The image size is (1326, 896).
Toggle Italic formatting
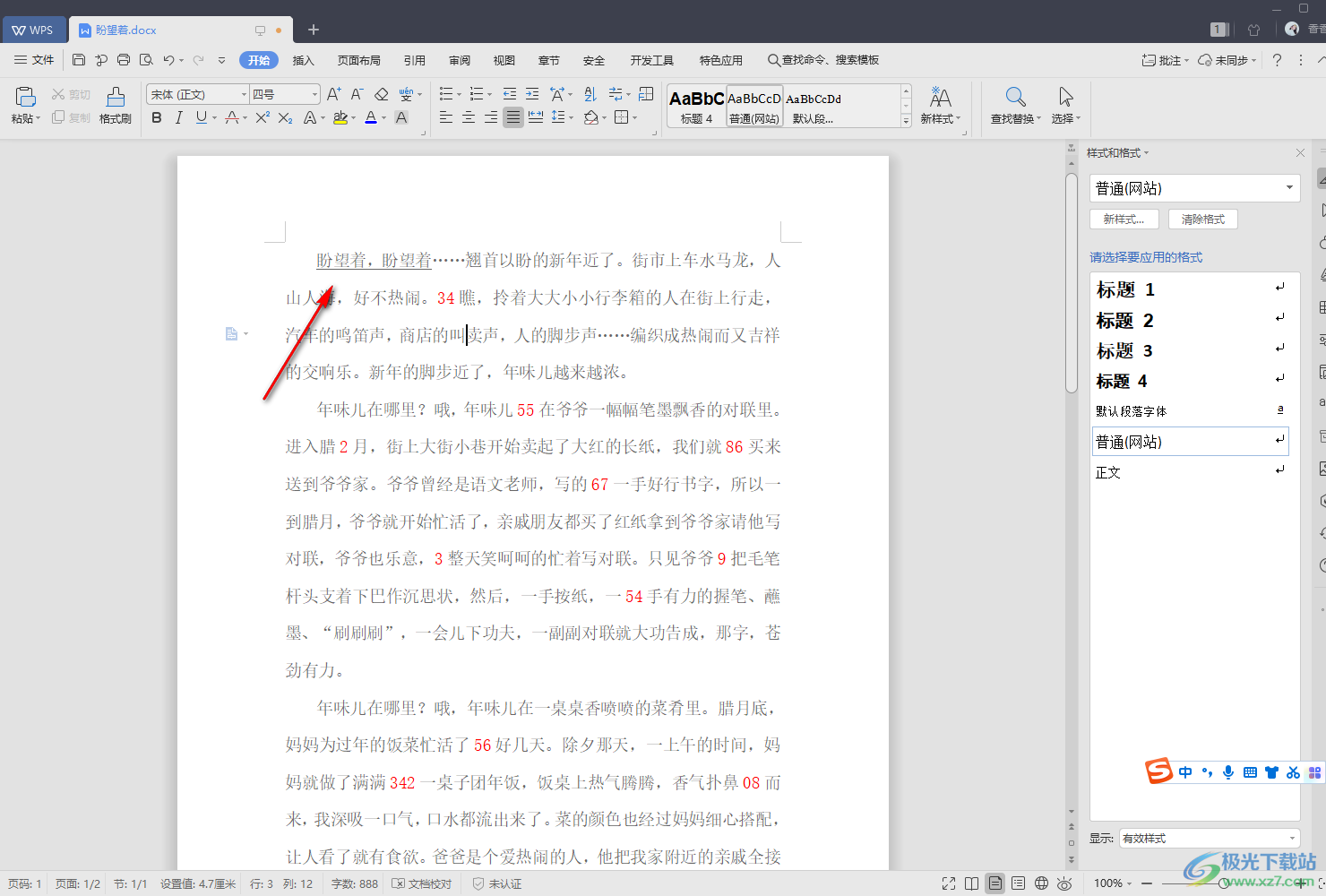(x=178, y=117)
